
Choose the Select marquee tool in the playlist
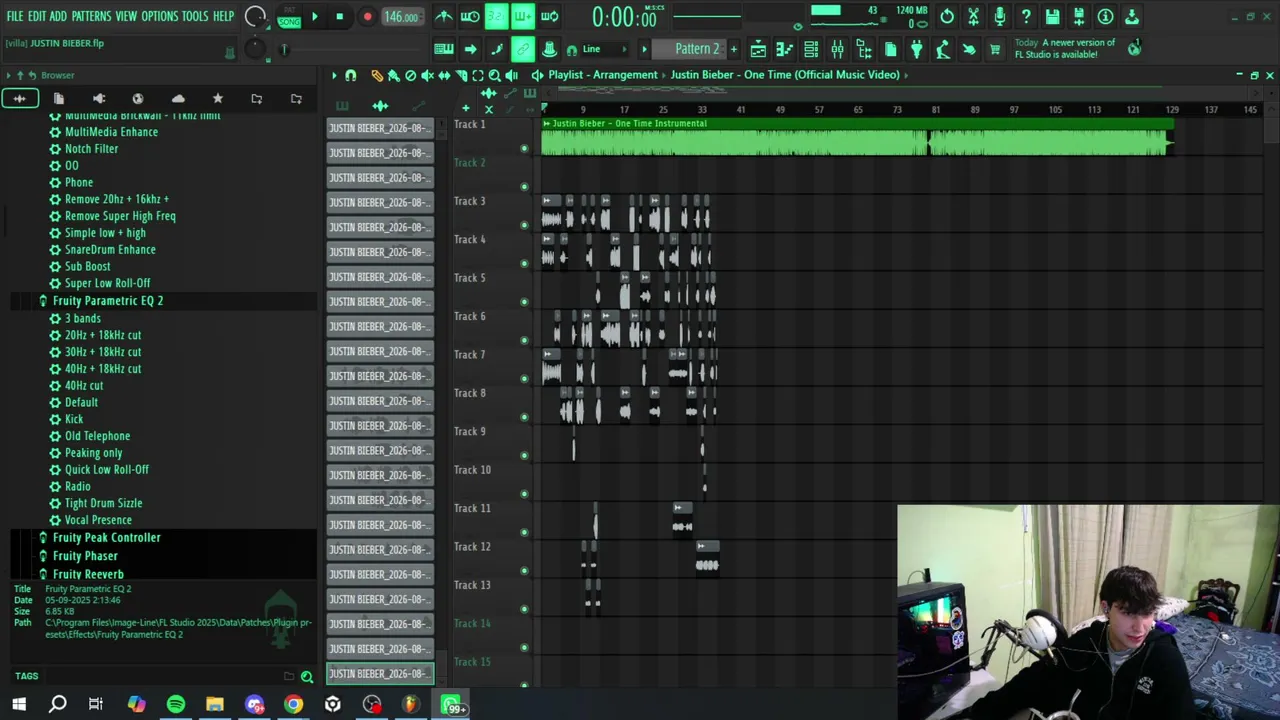pos(478,75)
